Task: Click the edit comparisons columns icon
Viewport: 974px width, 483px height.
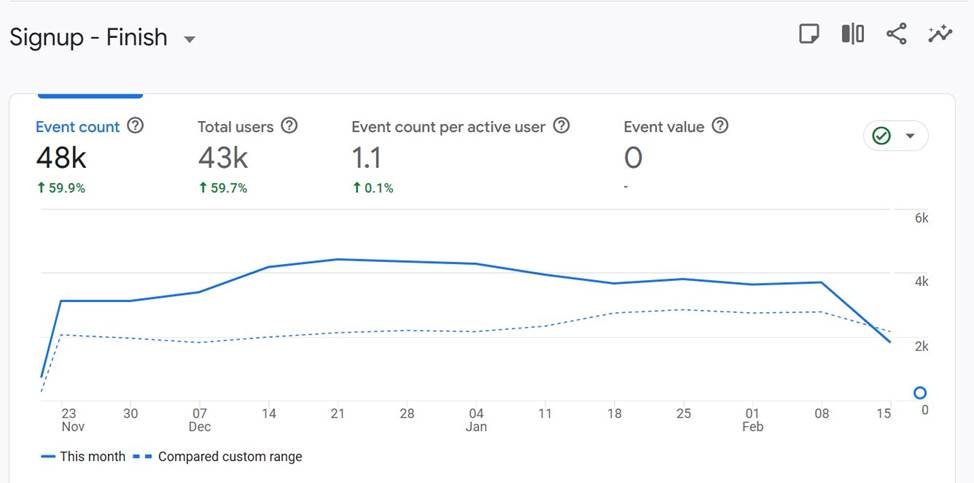Action: click(x=852, y=35)
